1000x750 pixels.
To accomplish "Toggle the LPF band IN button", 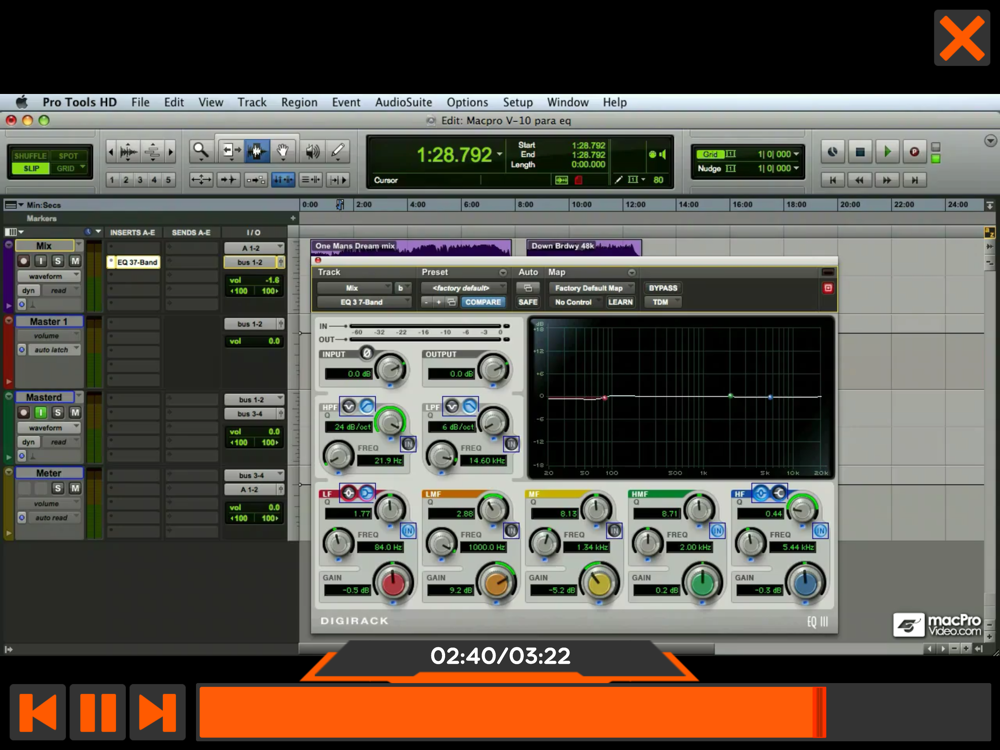I will [x=511, y=443].
